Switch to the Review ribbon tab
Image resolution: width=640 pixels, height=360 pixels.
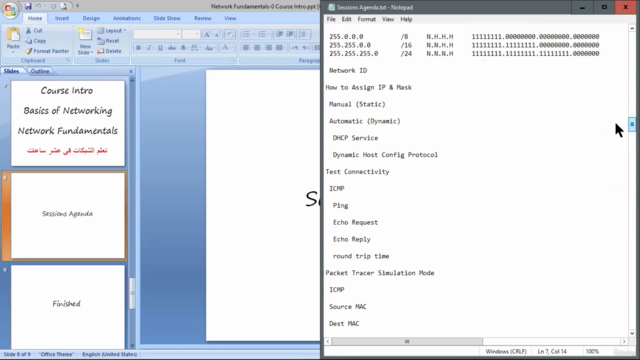click(x=203, y=18)
